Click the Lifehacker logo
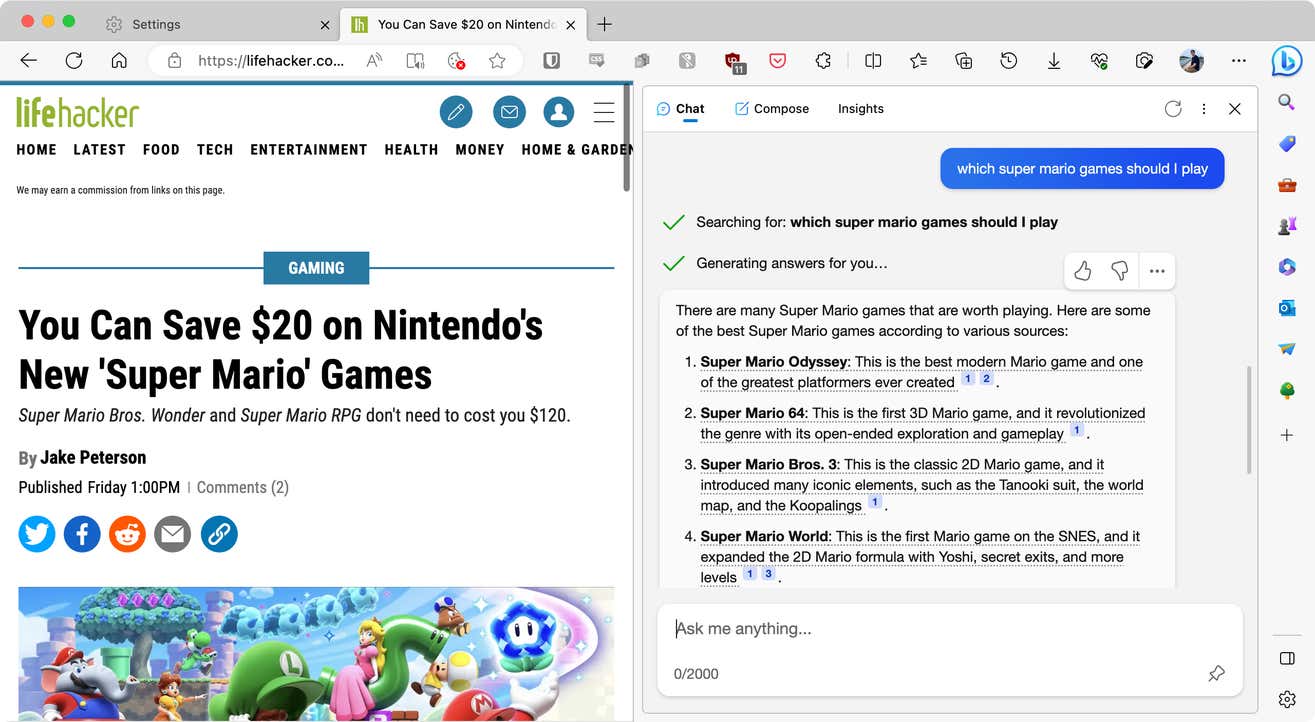The width and height of the screenshot is (1315, 722). (x=77, y=112)
